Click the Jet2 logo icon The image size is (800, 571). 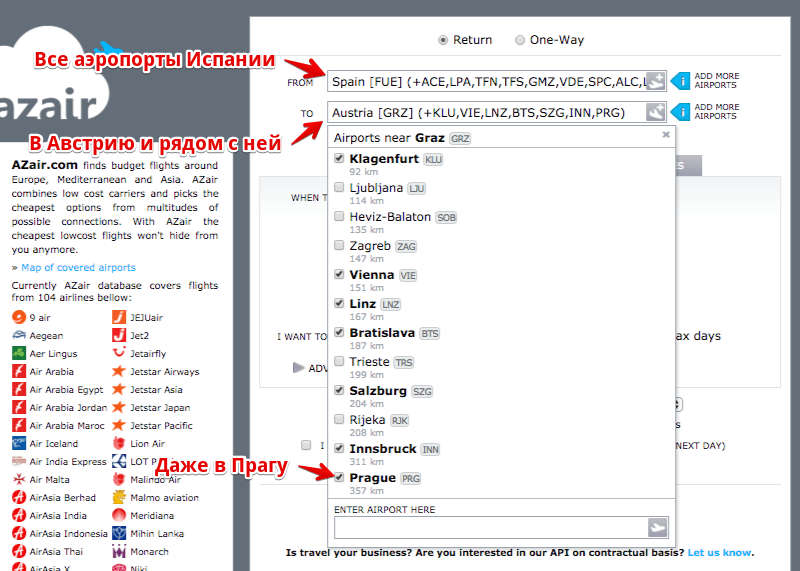pyautogui.click(x=119, y=335)
